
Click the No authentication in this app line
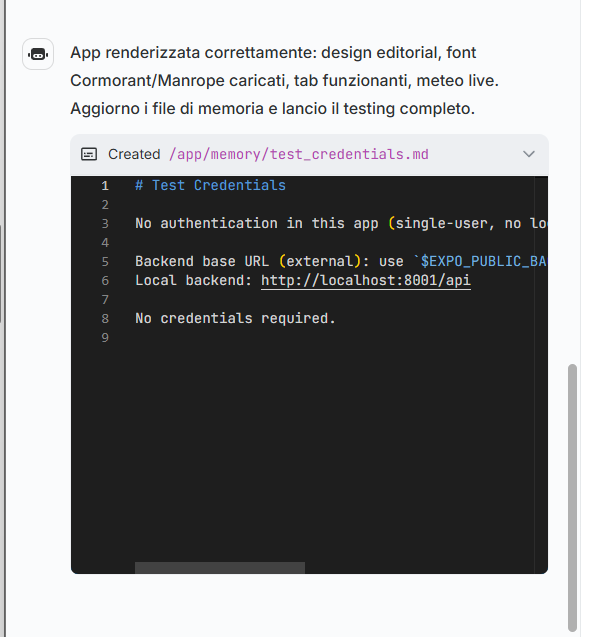coord(341,223)
